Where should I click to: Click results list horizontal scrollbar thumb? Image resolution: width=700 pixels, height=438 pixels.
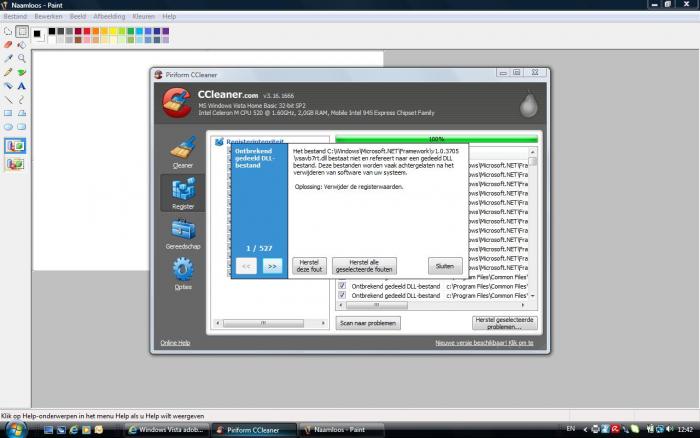coord(377,305)
